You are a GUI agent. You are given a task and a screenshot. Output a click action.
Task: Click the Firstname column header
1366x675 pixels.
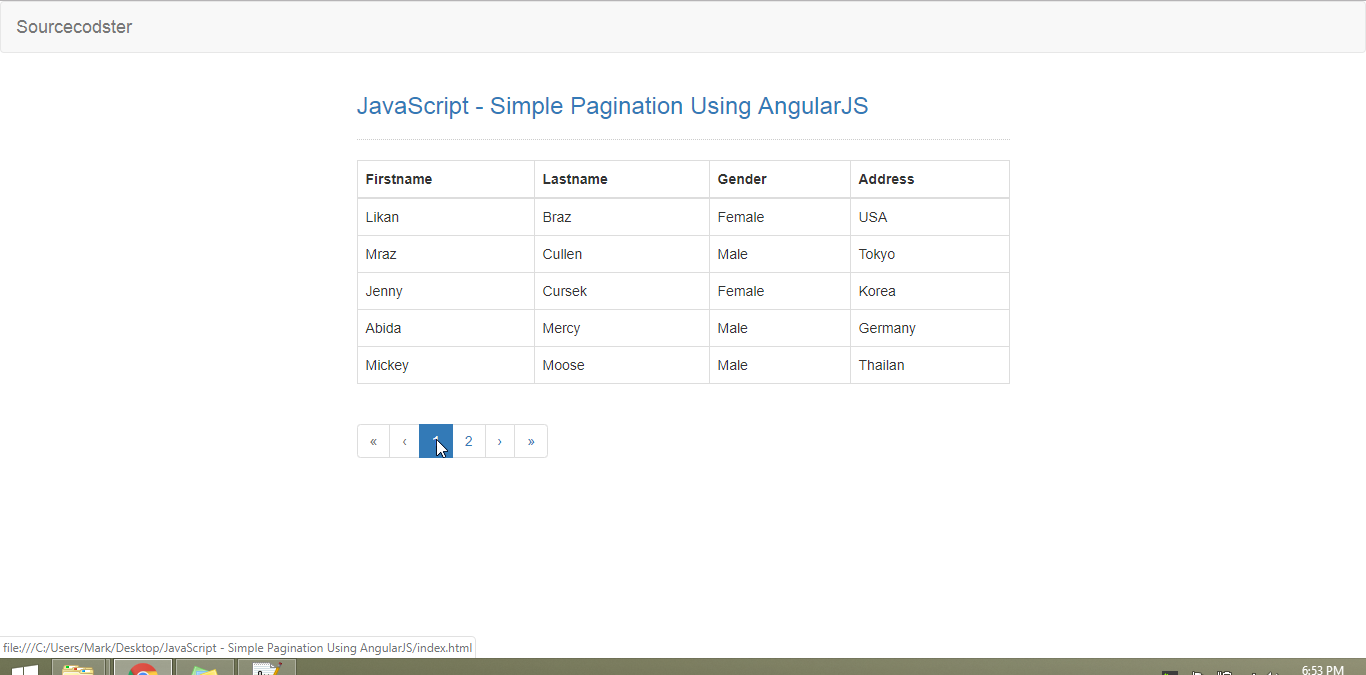[399, 179]
